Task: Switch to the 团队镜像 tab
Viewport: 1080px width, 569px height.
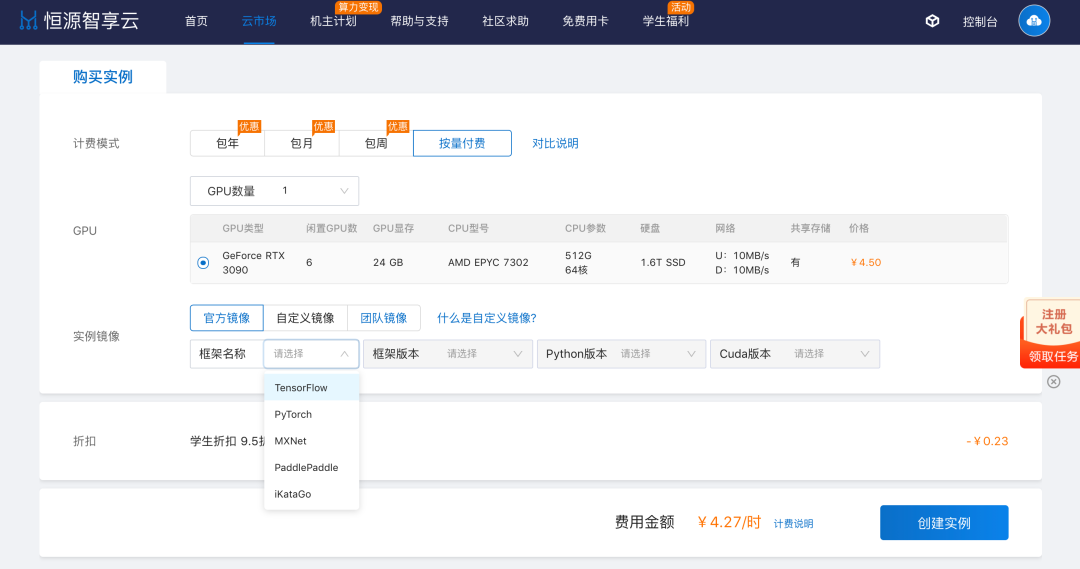Action: 384,318
